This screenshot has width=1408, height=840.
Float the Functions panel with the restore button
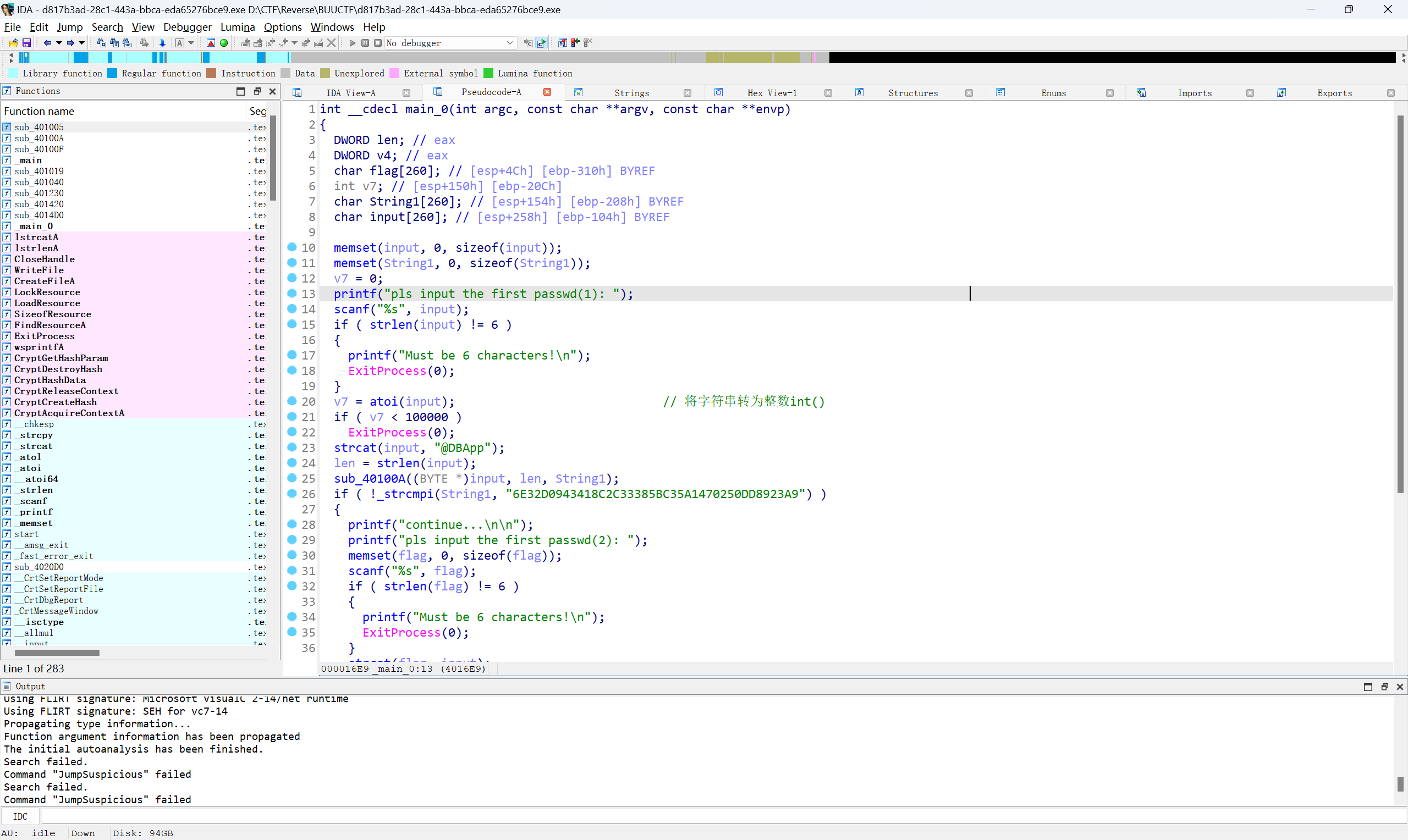(x=257, y=91)
